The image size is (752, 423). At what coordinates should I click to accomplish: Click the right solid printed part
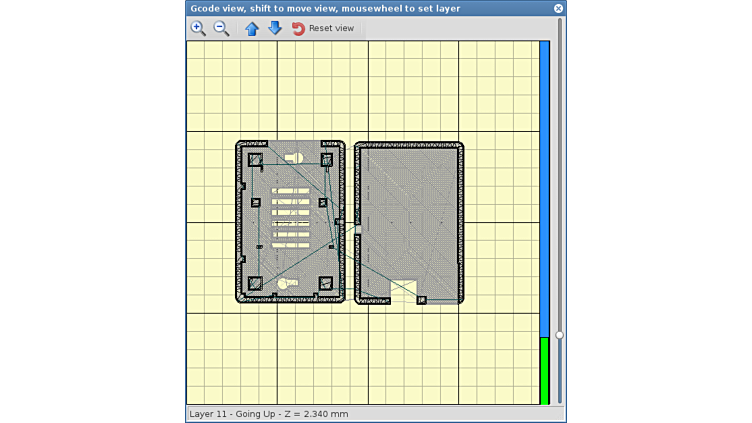coord(409,210)
